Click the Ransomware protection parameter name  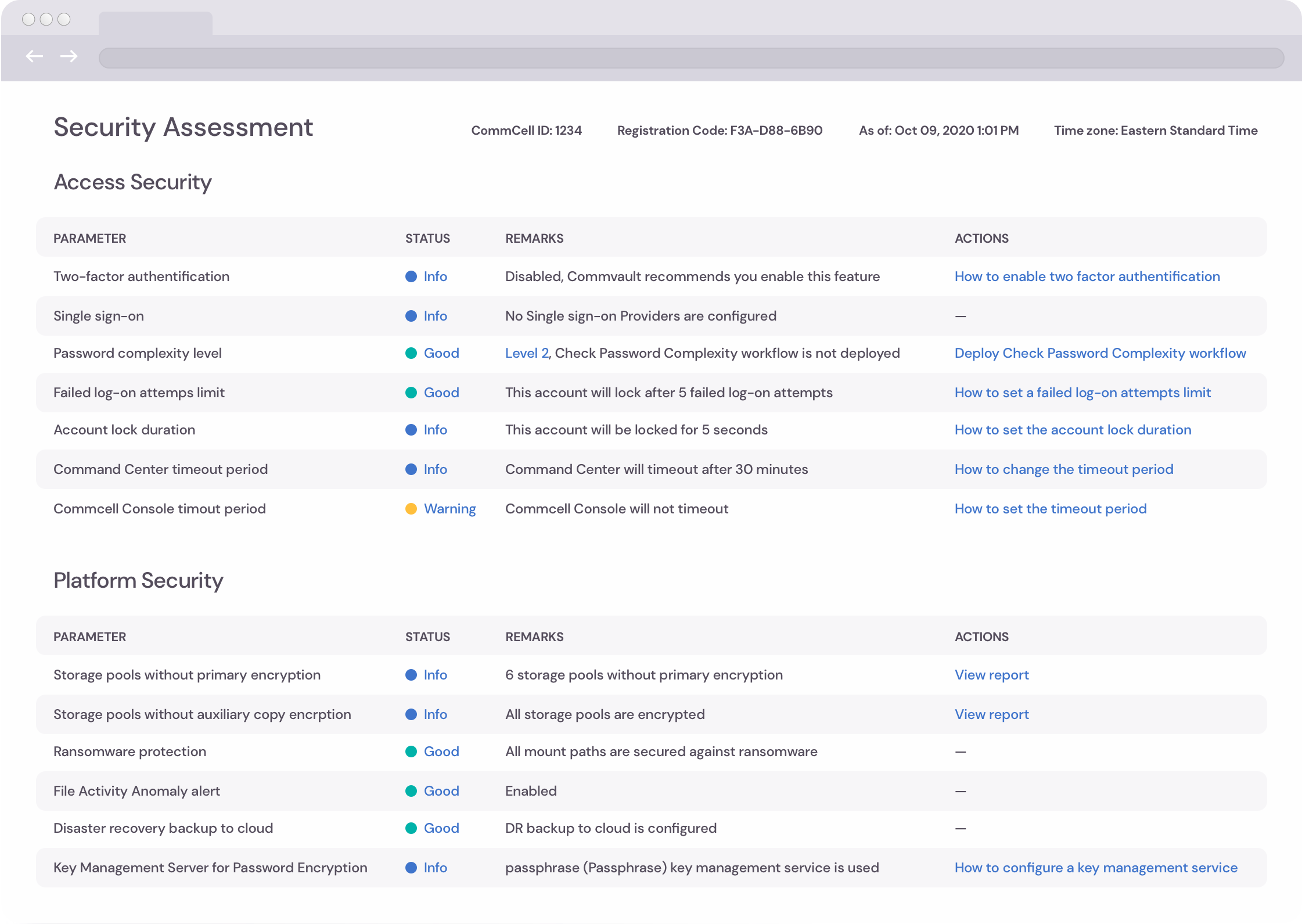130,752
